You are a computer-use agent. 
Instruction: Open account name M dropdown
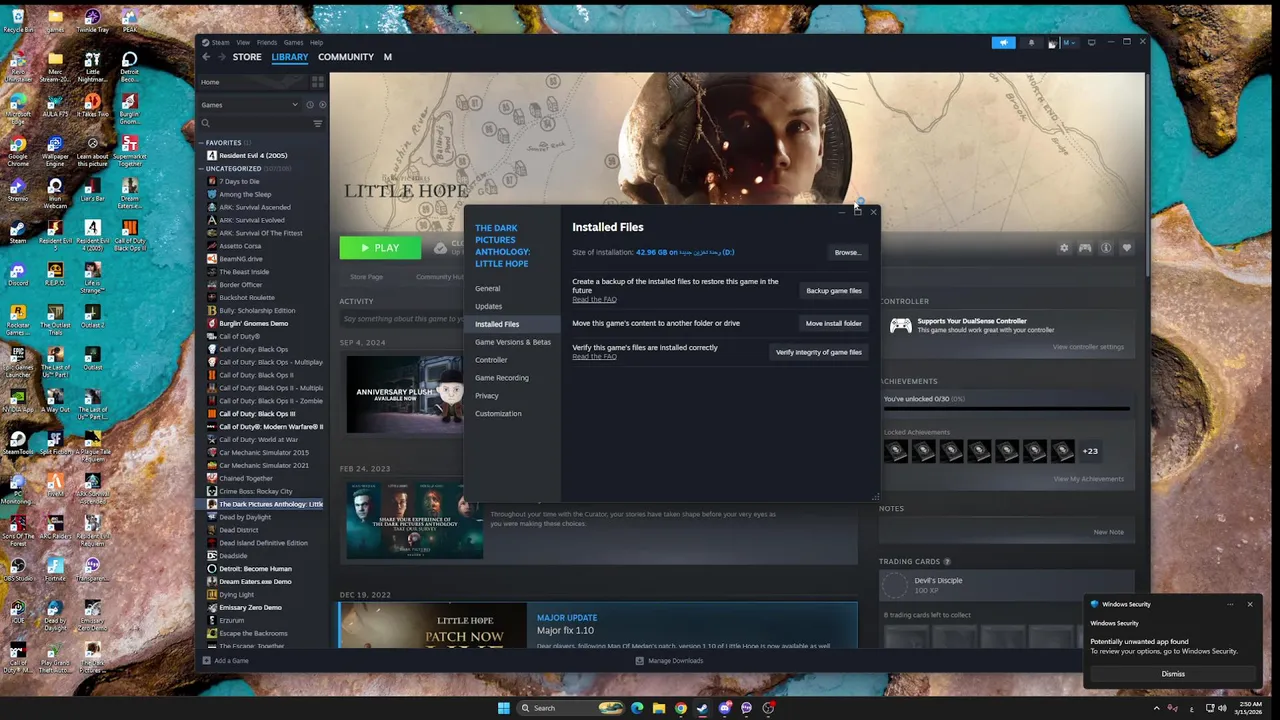point(1068,43)
